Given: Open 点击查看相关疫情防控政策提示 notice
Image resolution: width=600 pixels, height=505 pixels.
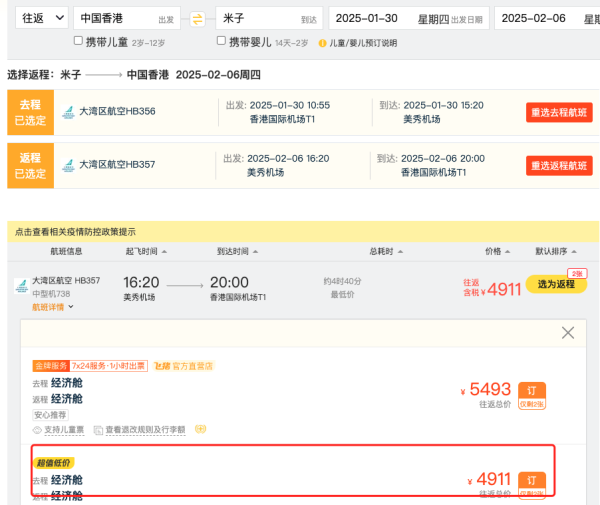Looking at the screenshot, I should click(x=75, y=232).
